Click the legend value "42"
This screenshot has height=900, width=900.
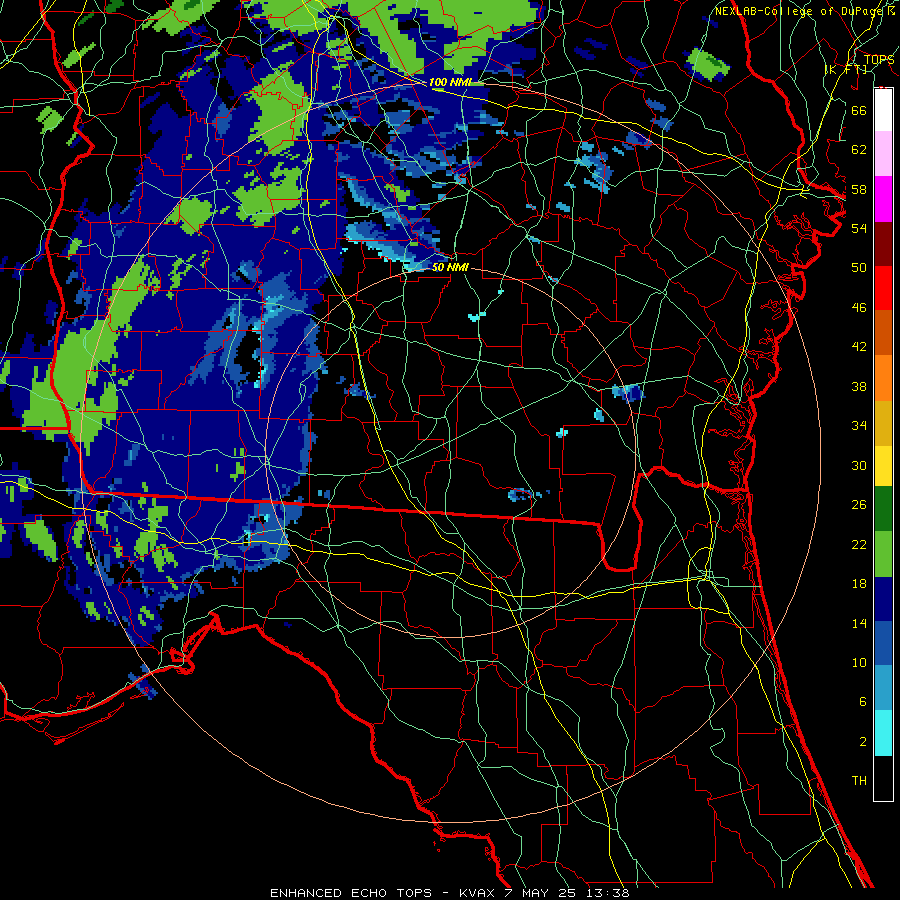859,347
